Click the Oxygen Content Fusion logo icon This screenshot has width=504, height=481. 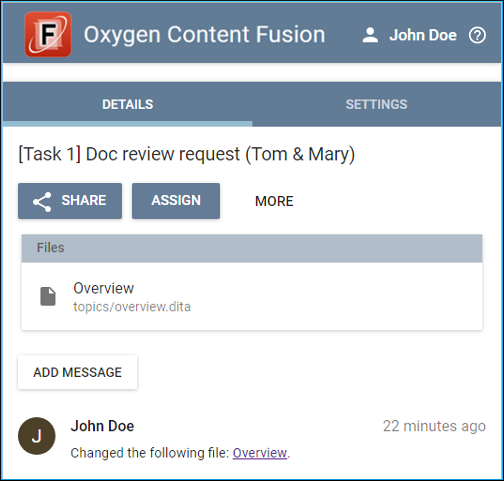click(x=48, y=34)
